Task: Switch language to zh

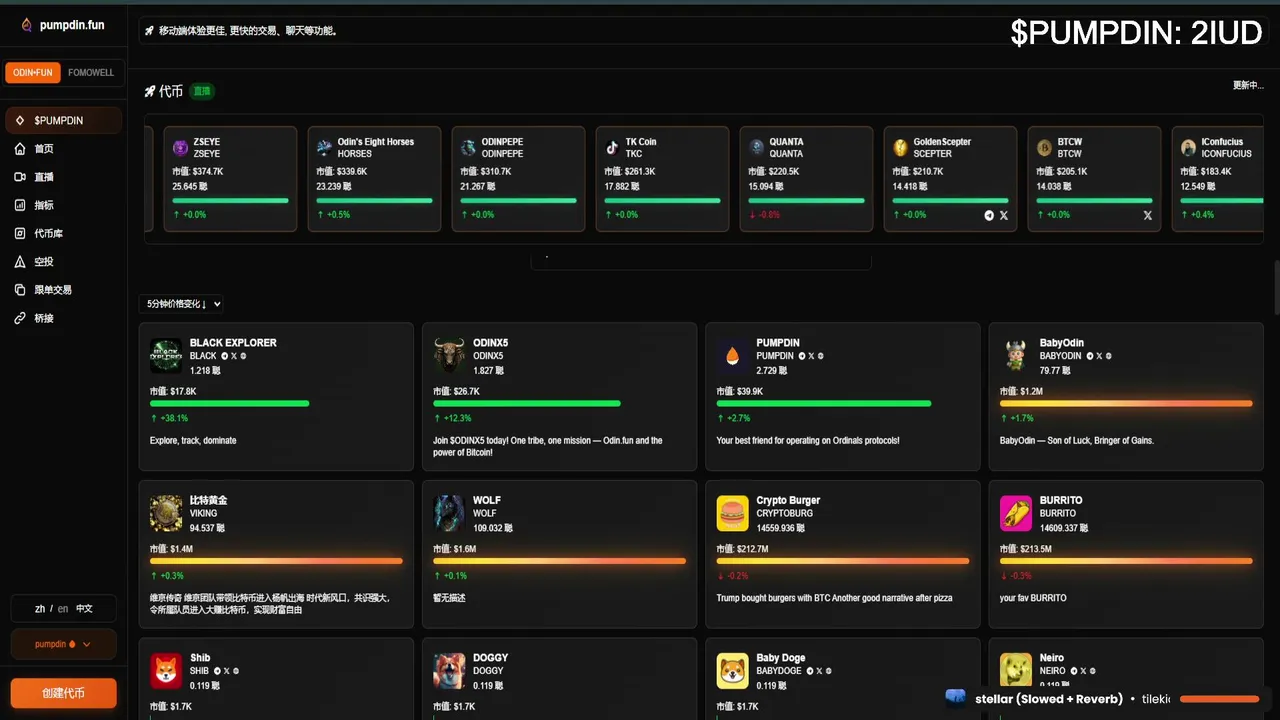Action: 40,608
